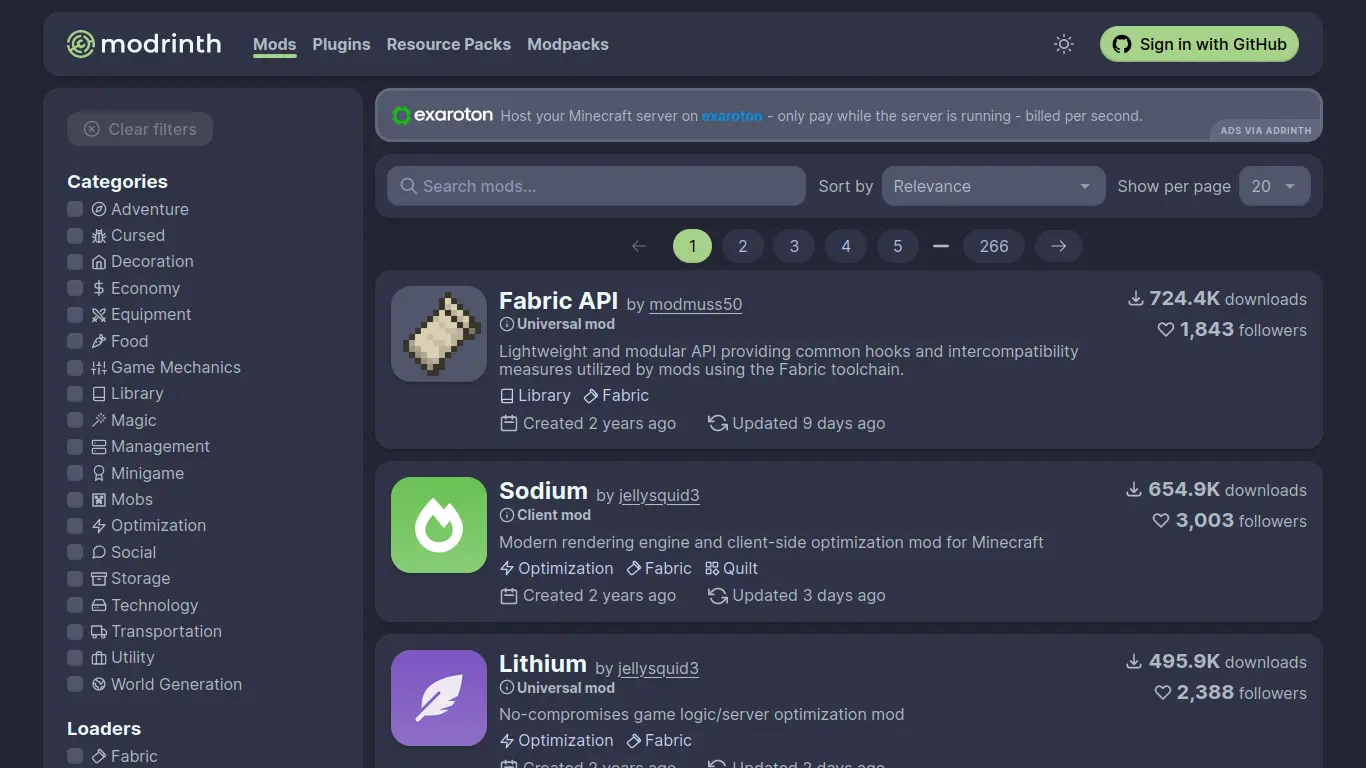
Task: Click the Storage box icon
Action: pyautogui.click(x=99, y=579)
